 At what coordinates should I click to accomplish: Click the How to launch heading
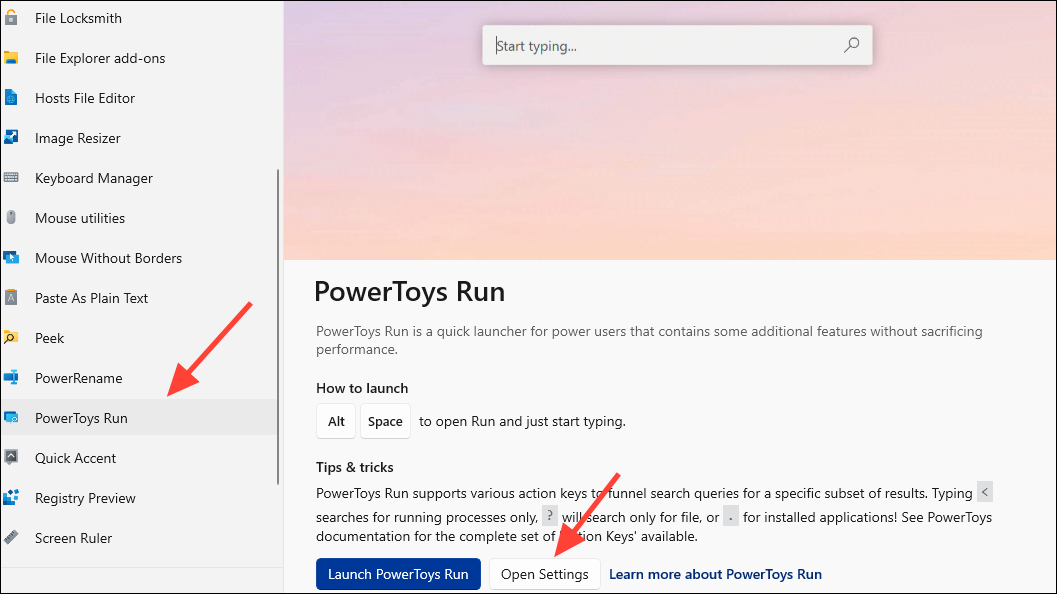pyautogui.click(x=362, y=388)
